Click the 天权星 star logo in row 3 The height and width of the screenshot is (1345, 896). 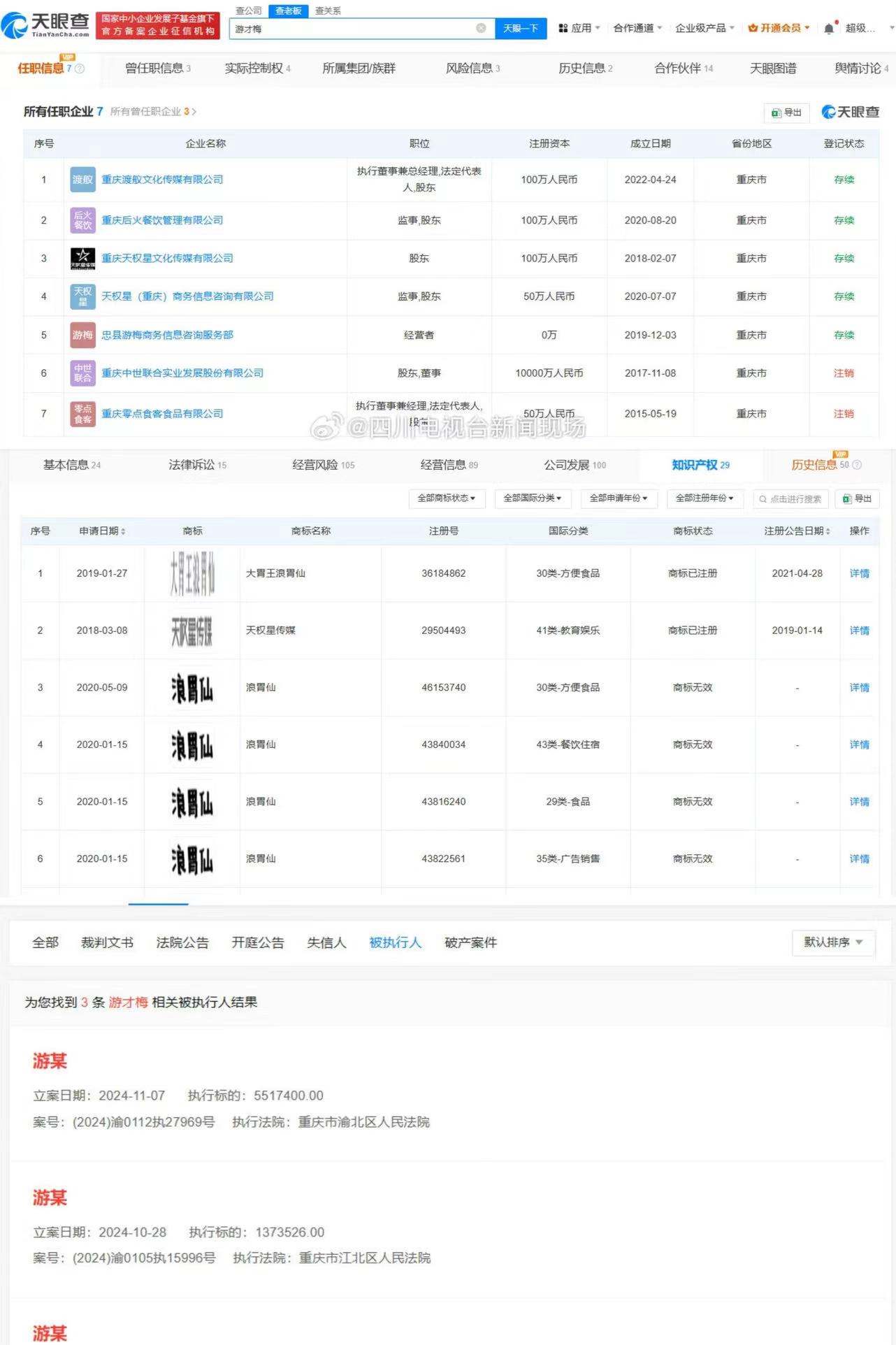(82, 258)
